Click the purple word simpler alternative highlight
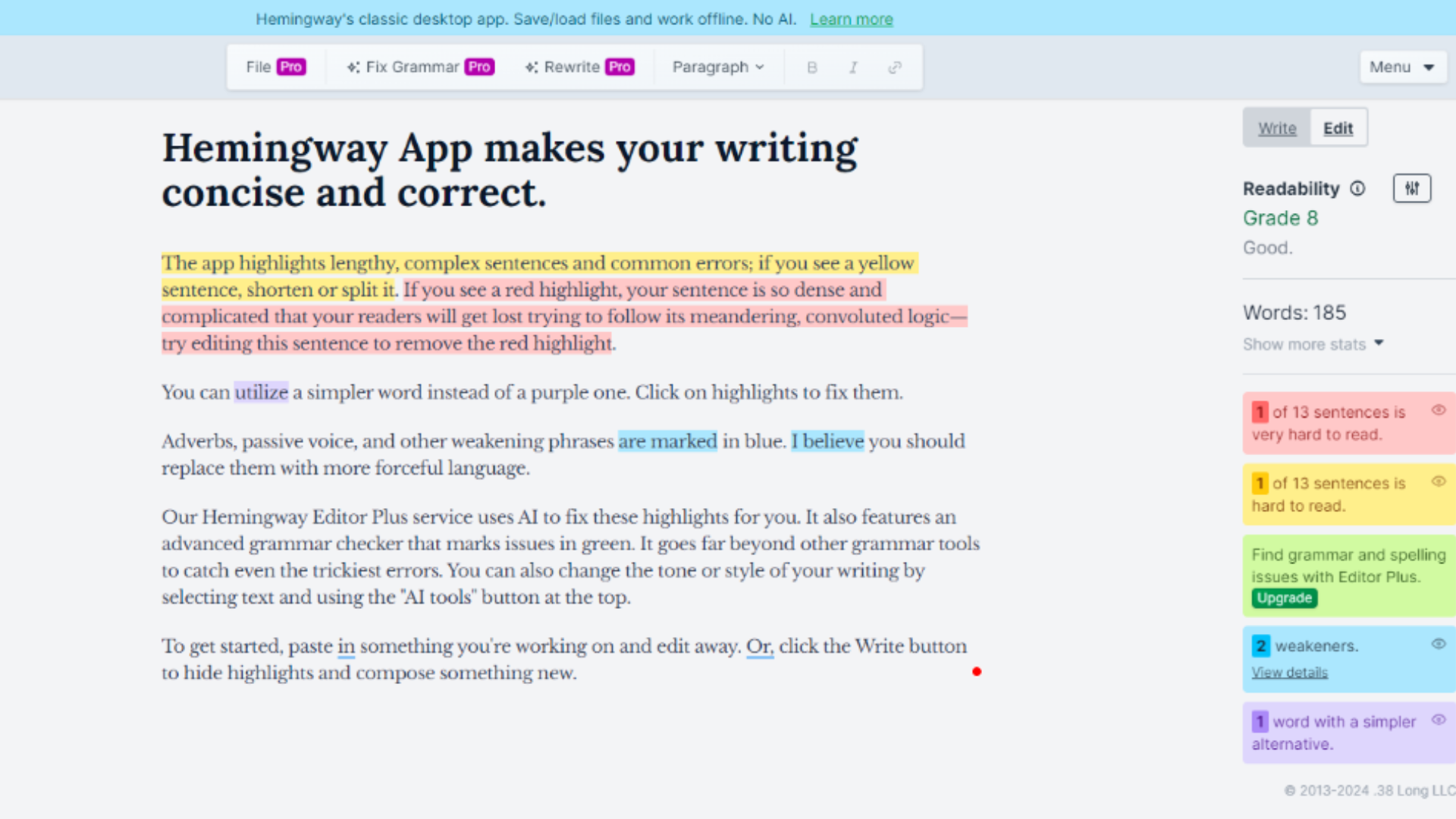 259,392
